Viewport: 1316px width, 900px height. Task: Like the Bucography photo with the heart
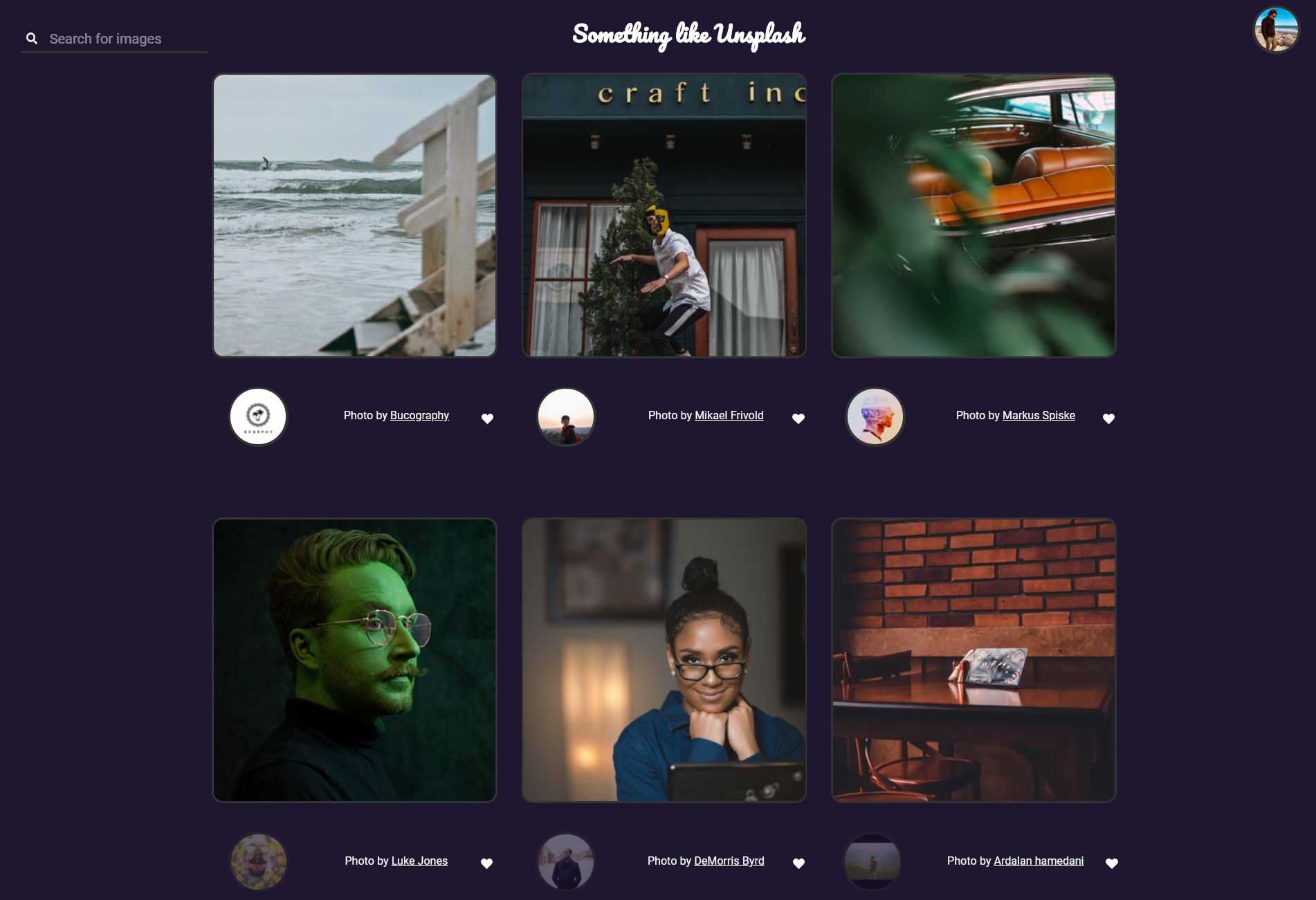(x=487, y=419)
